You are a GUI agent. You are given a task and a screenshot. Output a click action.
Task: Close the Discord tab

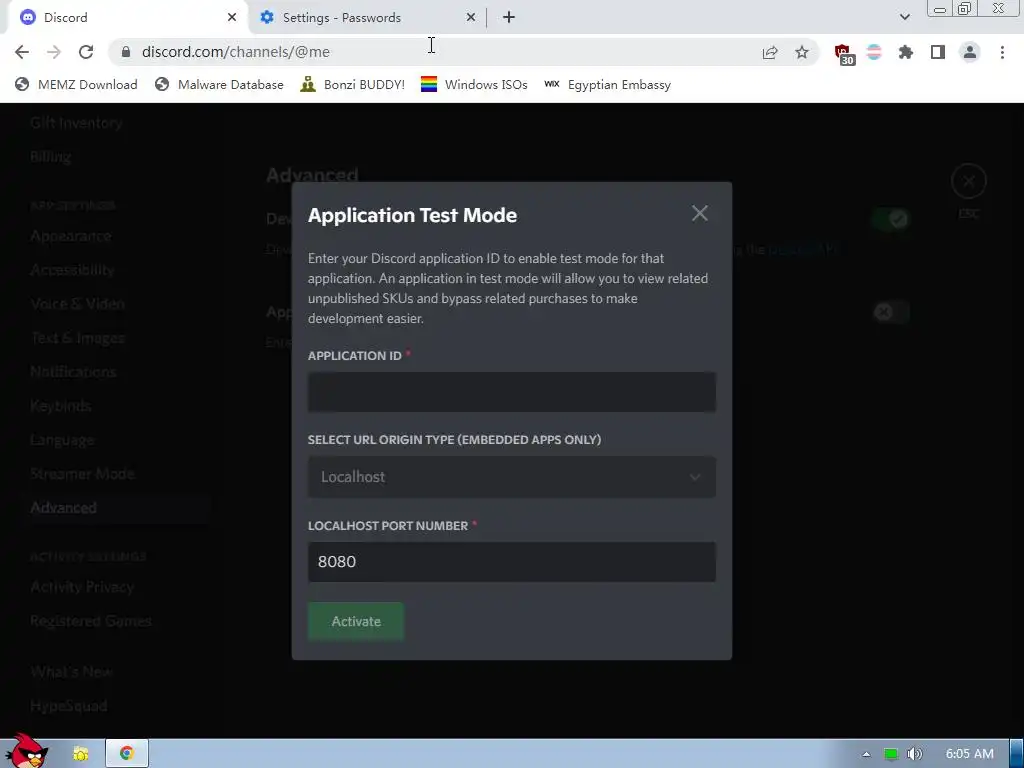tap(232, 18)
